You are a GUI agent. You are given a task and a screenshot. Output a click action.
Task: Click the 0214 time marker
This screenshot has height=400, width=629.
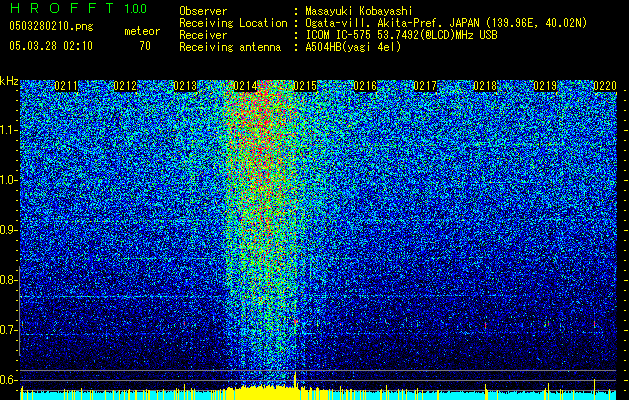[245, 86]
